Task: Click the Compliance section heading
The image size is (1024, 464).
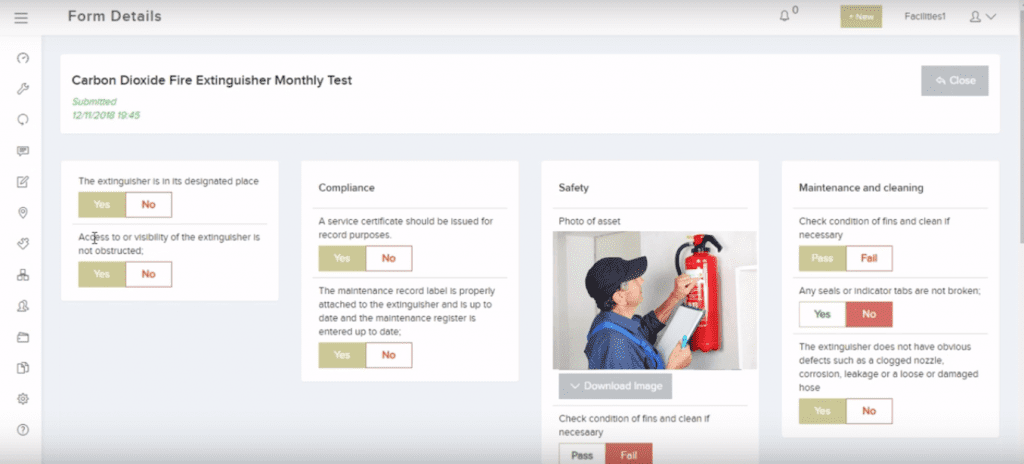Action: click(x=347, y=188)
